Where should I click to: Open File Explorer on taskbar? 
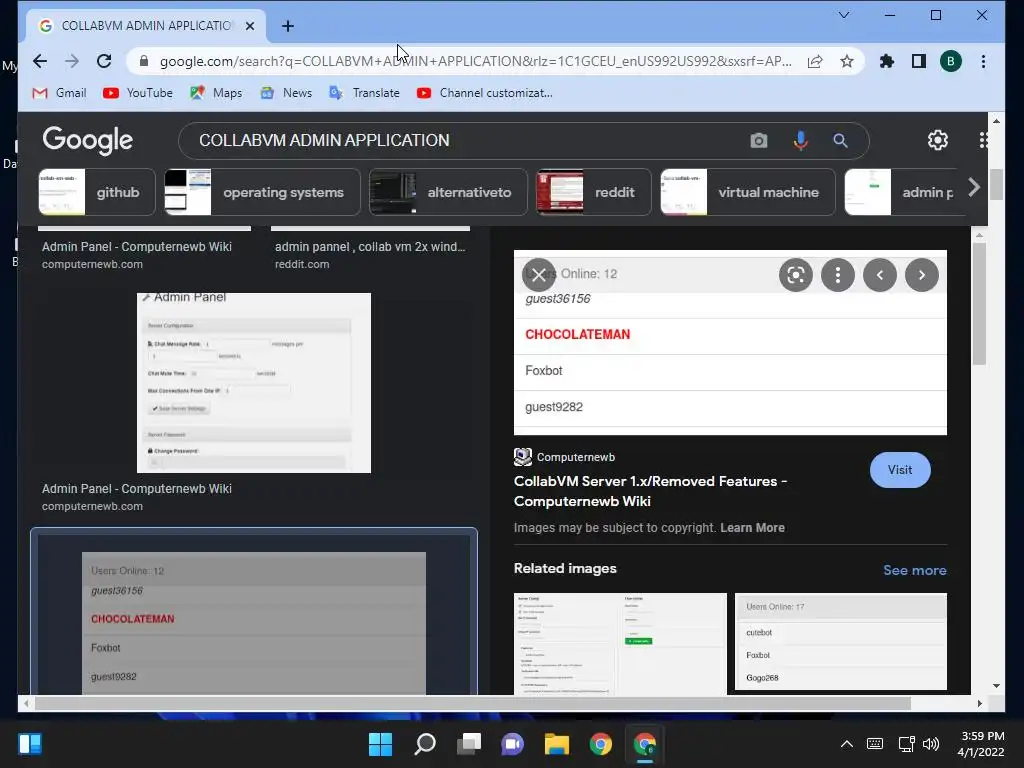(556, 744)
